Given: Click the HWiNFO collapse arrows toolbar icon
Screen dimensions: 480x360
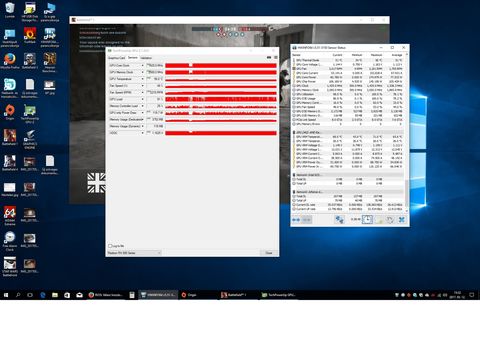Looking at the screenshot, I should [307, 220].
